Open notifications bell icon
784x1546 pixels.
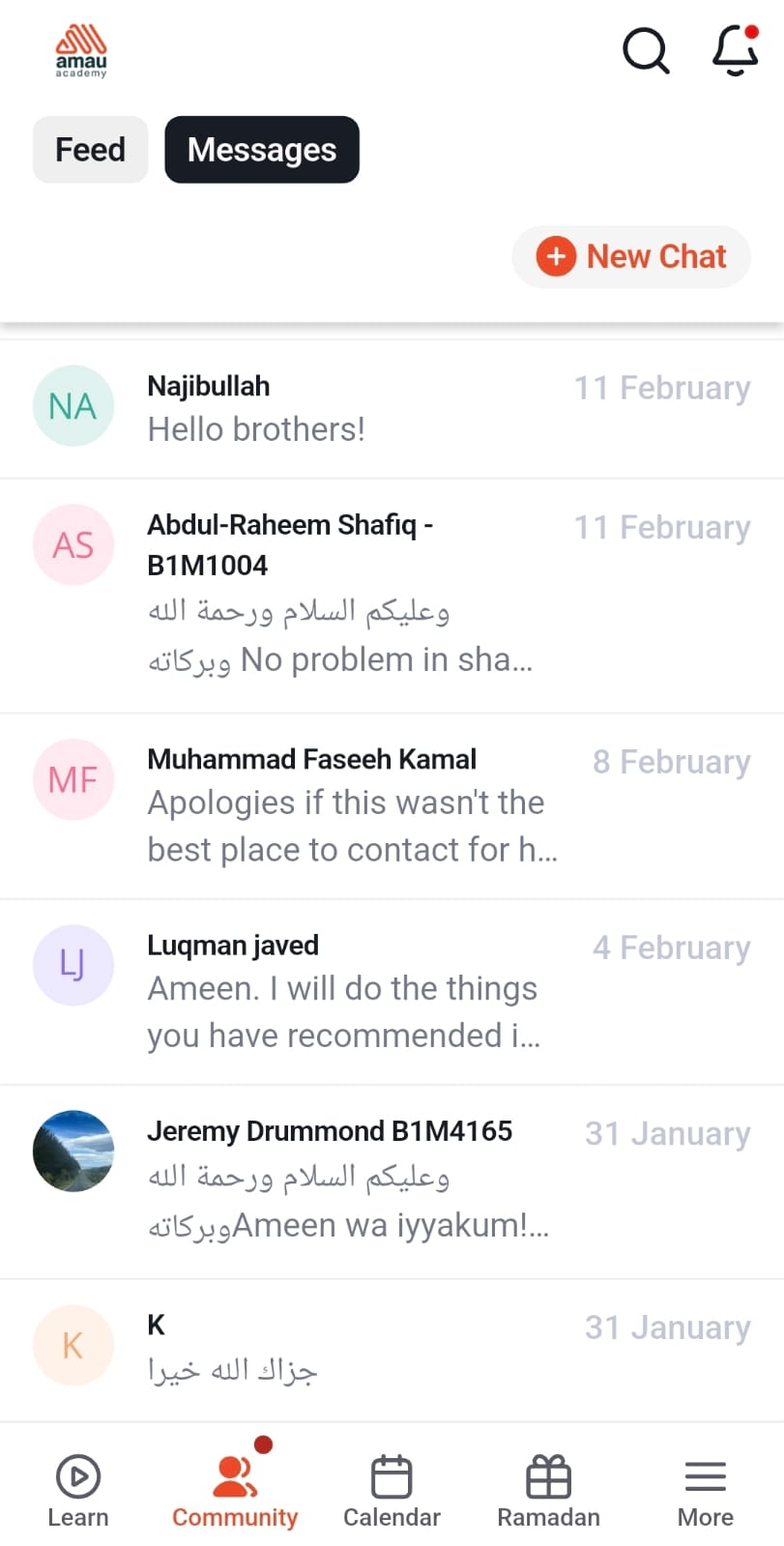tap(735, 50)
